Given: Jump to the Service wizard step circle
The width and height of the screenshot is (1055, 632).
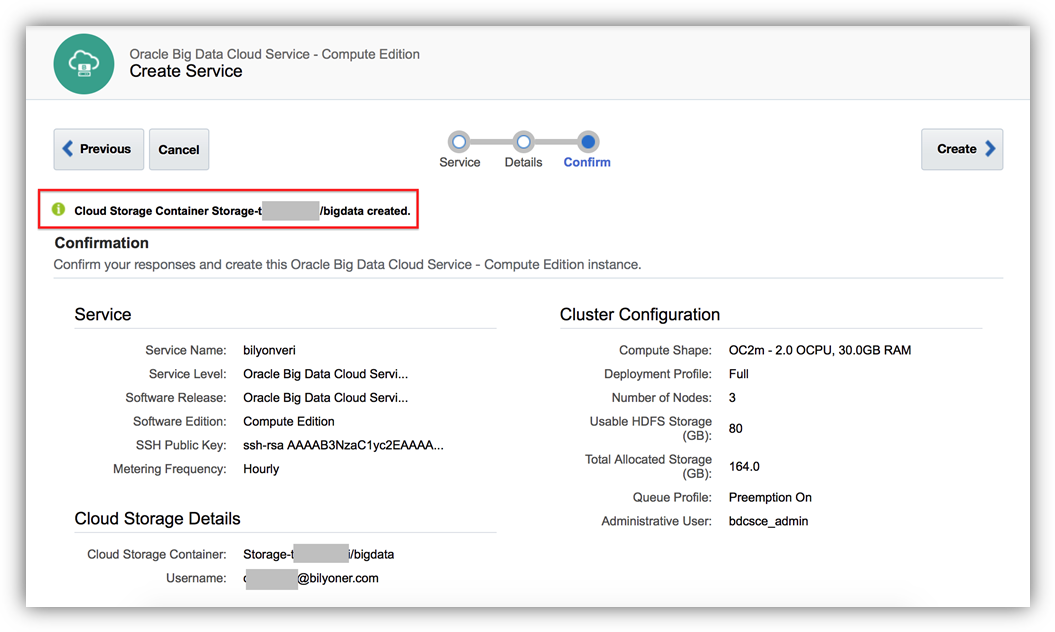Looking at the screenshot, I should coord(459,142).
